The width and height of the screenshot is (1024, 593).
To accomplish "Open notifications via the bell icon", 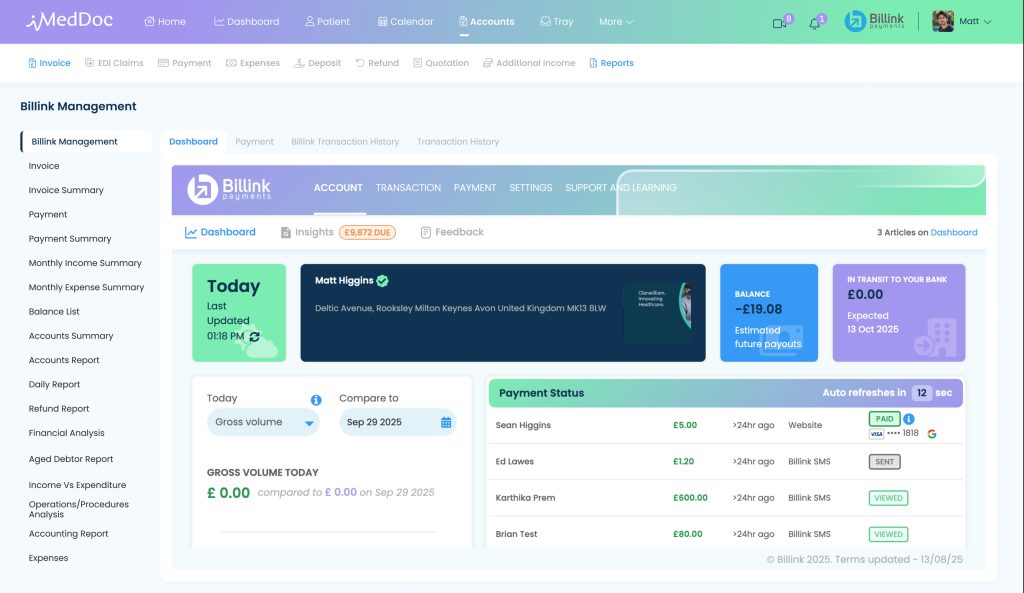I will (x=813, y=21).
